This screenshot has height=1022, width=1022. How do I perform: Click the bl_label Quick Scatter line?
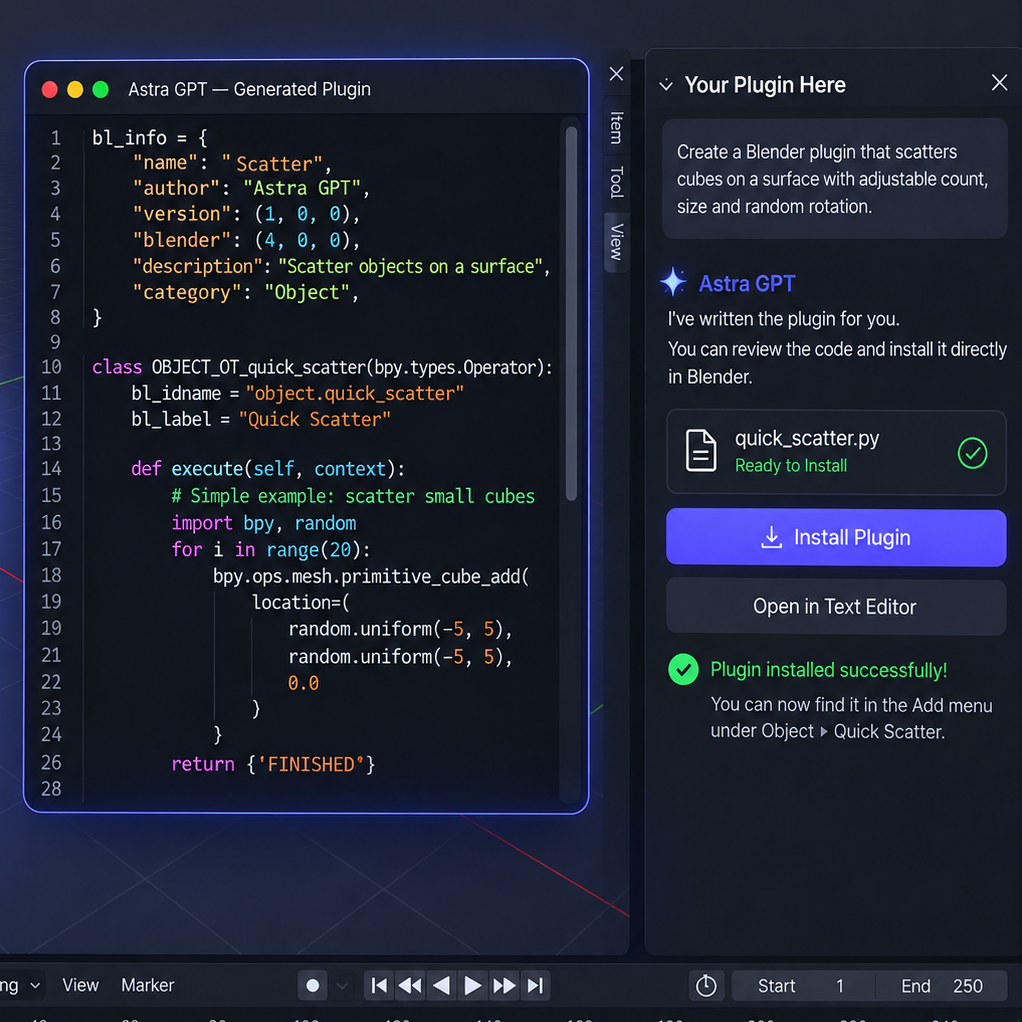tap(261, 419)
